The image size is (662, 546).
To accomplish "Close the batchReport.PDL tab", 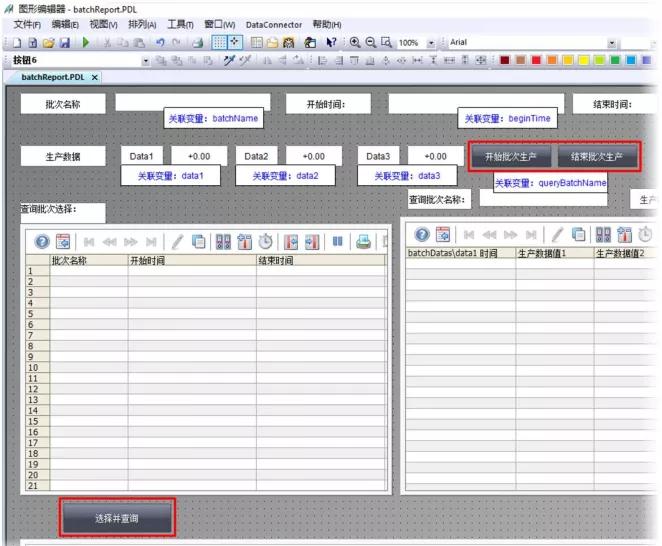I will (x=95, y=77).
